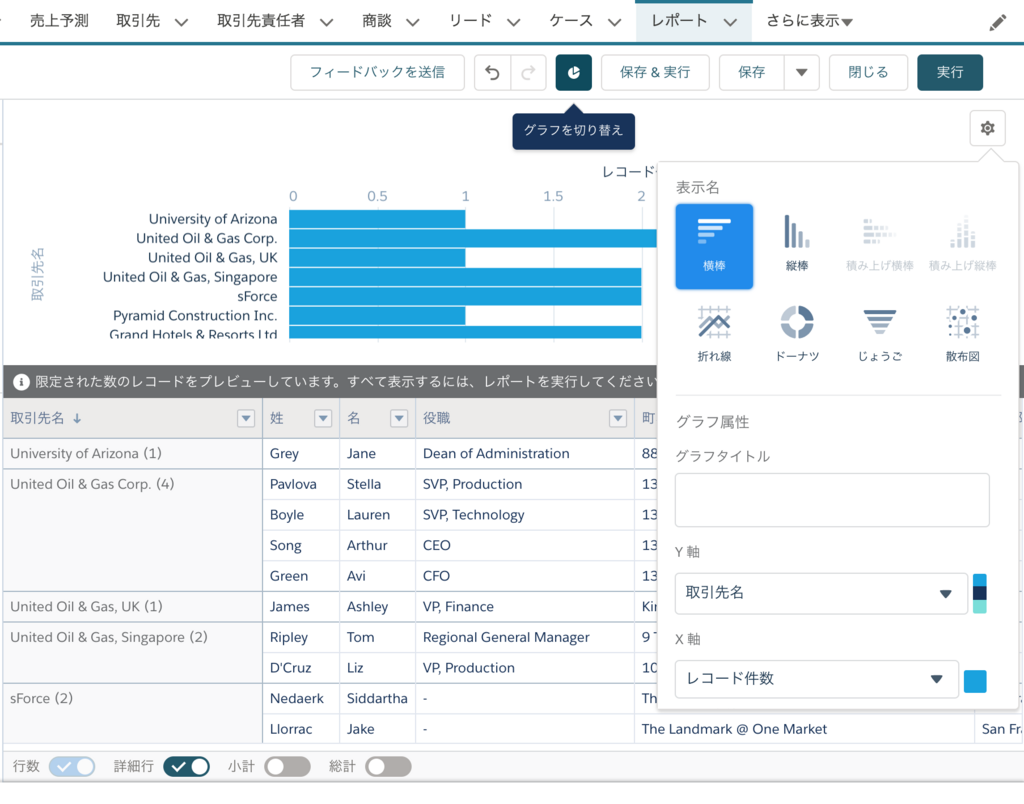Click the 閉じる close button
Image resolution: width=1024 pixels, height=804 pixels.
tap(868, 72)
